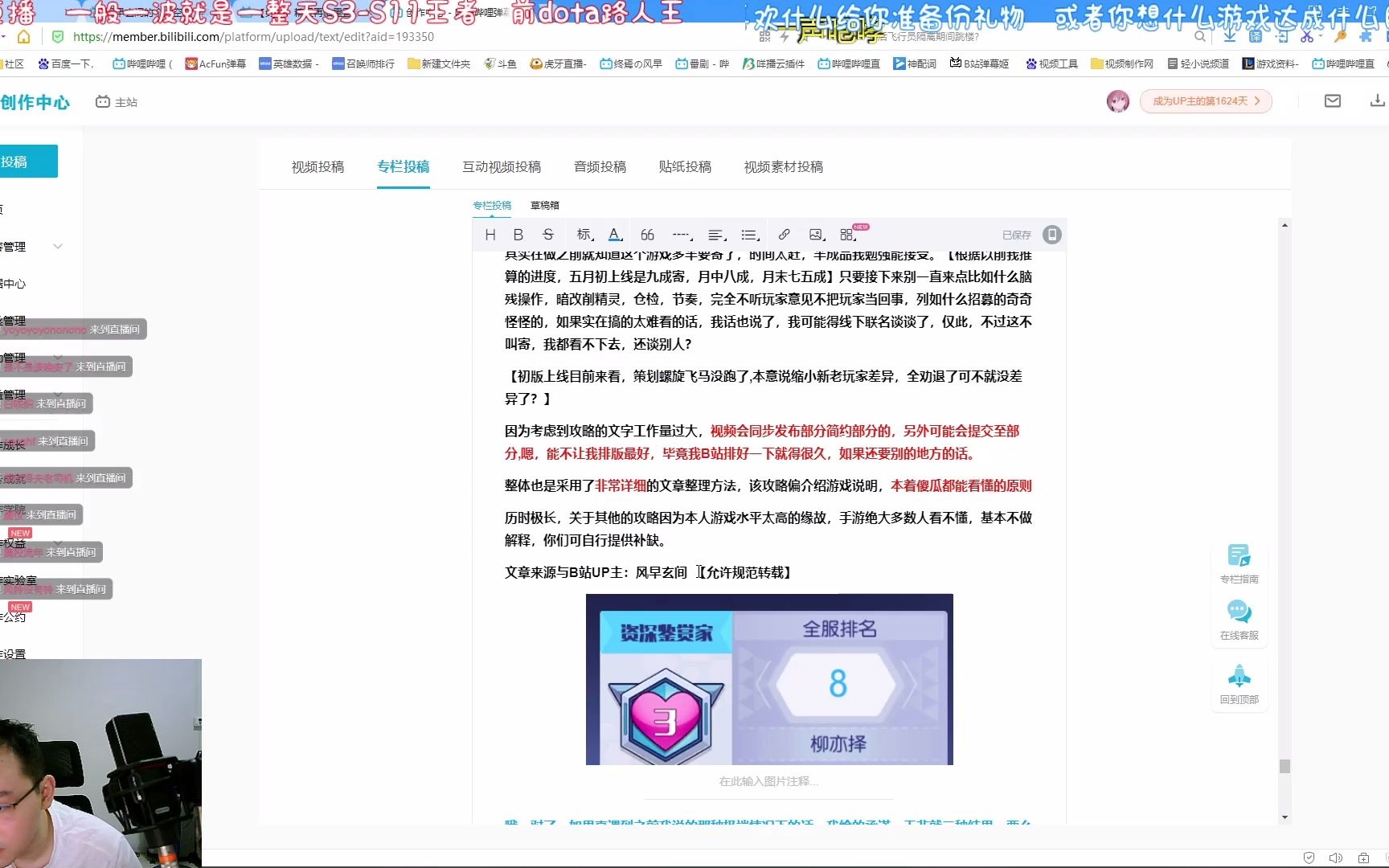Viewport: 1389px width, 868px height.
Task: Open the insert image dropdown
Action: (817, 235)
